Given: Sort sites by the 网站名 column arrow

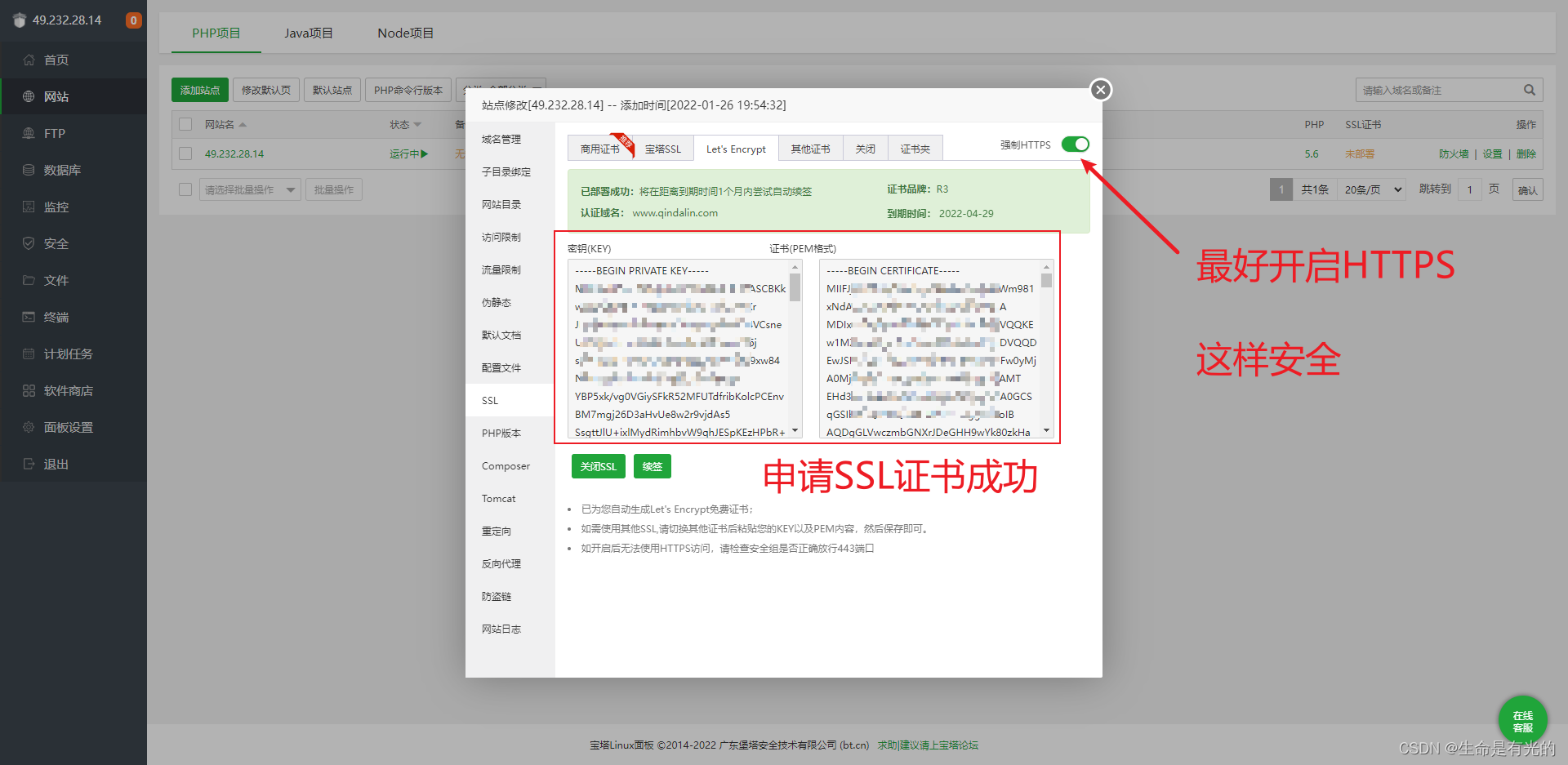Looking at the screenshot, I should click(x=243, y=125).
